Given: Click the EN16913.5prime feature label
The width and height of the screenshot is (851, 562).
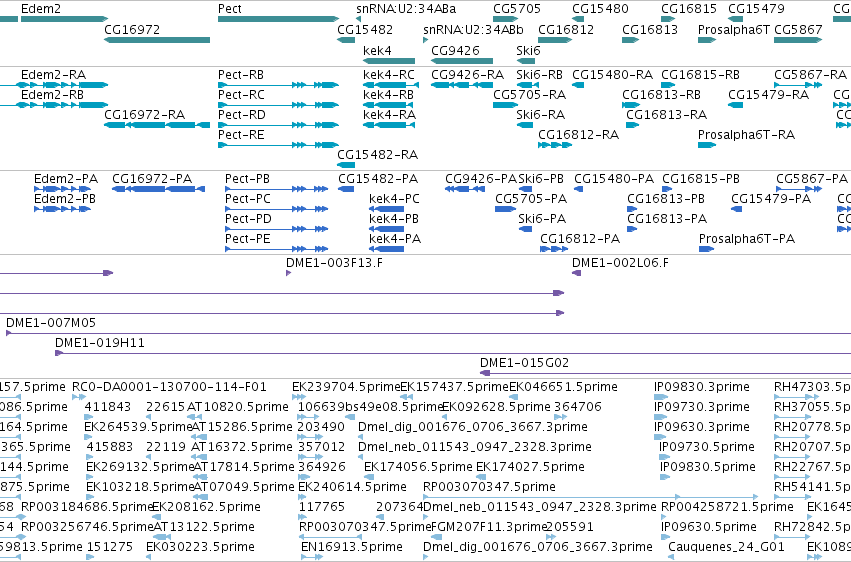Looking at the screenshot, I should [352, 547].
